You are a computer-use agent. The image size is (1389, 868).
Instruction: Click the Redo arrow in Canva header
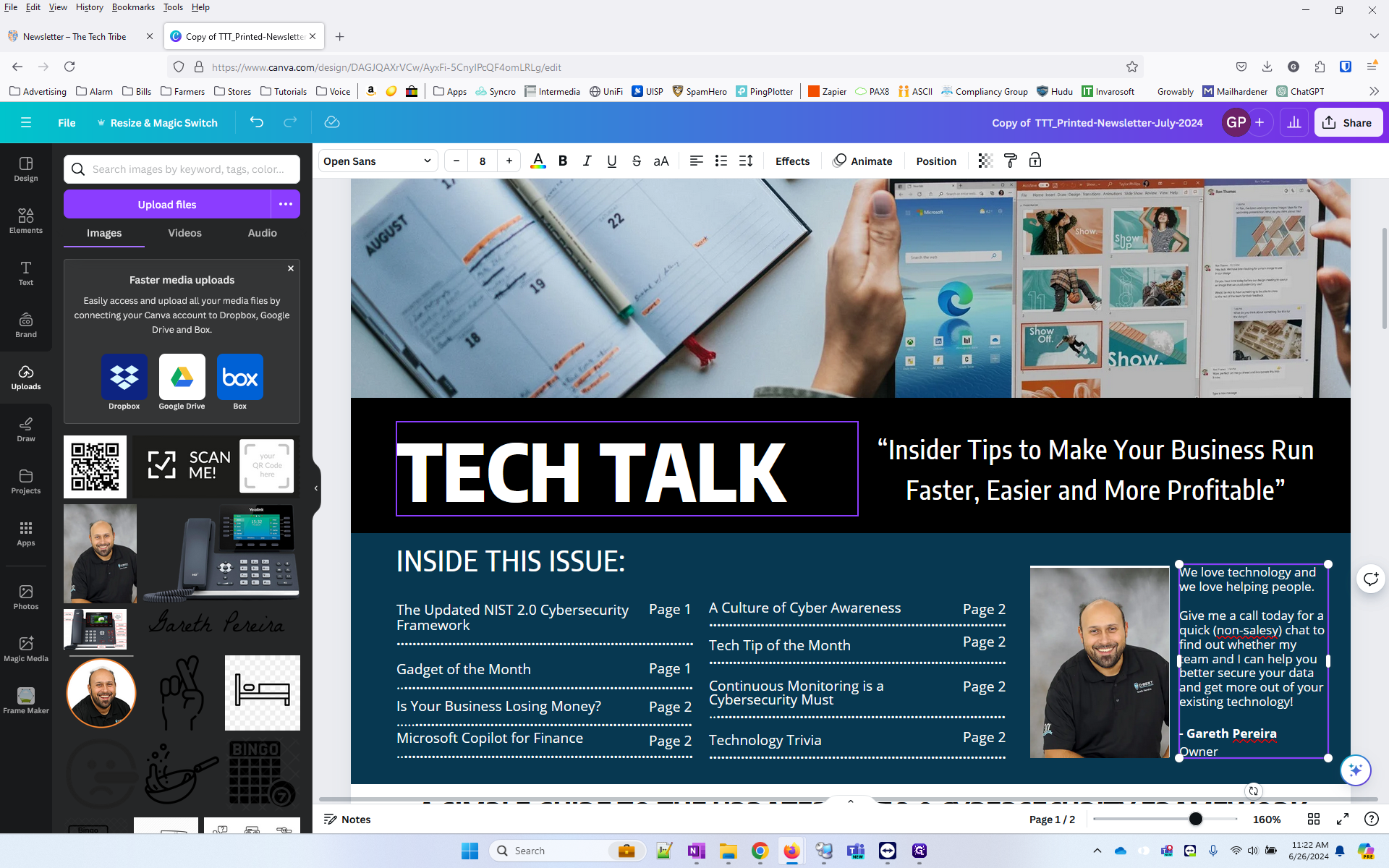pyautogui.click(x=290, y=122)
